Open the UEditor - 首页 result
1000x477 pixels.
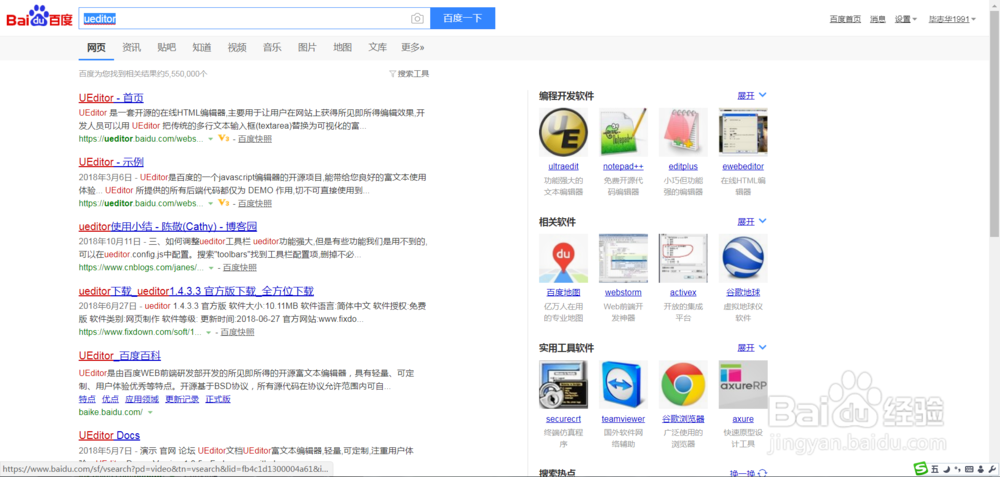(x=111, y=98)
